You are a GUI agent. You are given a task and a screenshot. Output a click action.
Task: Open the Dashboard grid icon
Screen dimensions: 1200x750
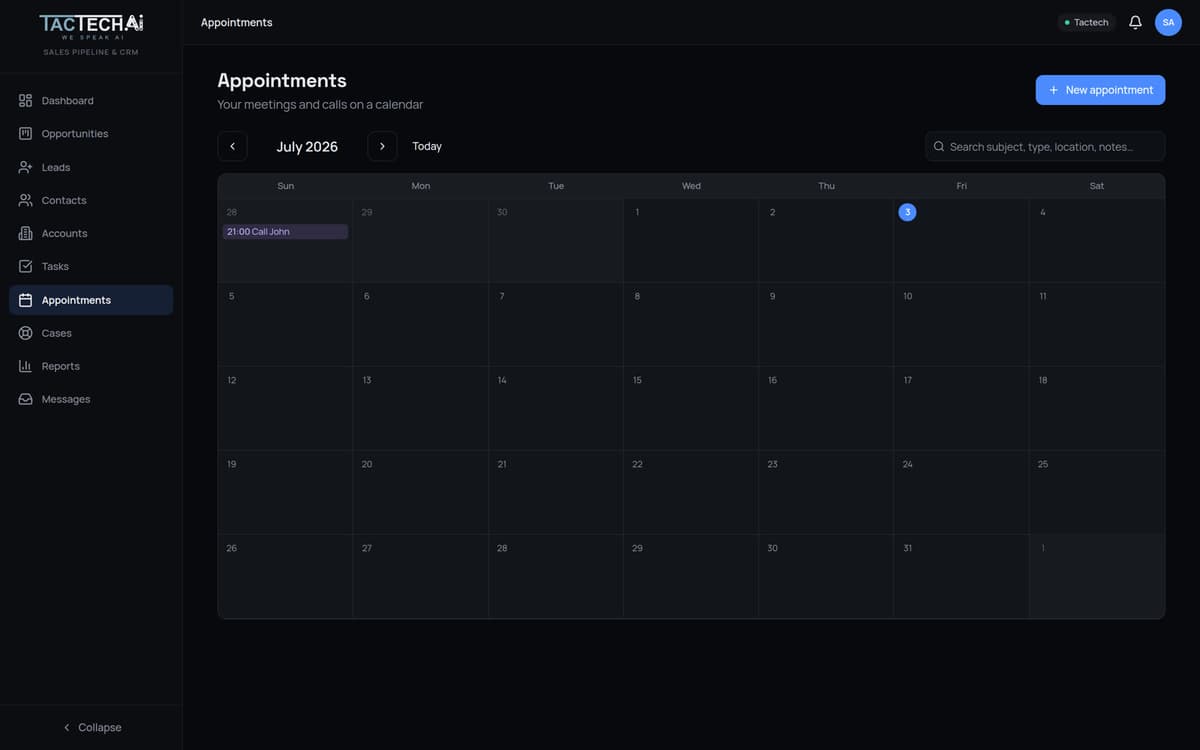point(26,101)
